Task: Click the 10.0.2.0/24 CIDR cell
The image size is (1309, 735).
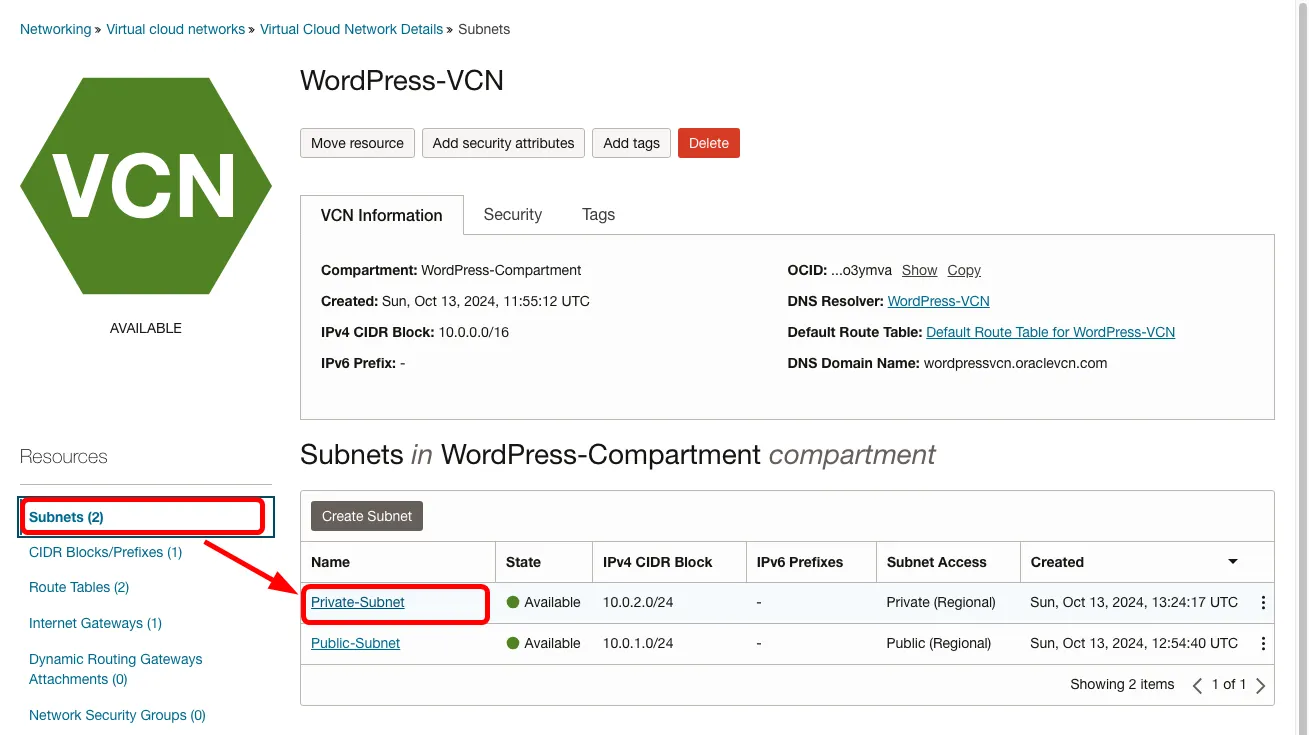Action: click(x=638, y=602)
